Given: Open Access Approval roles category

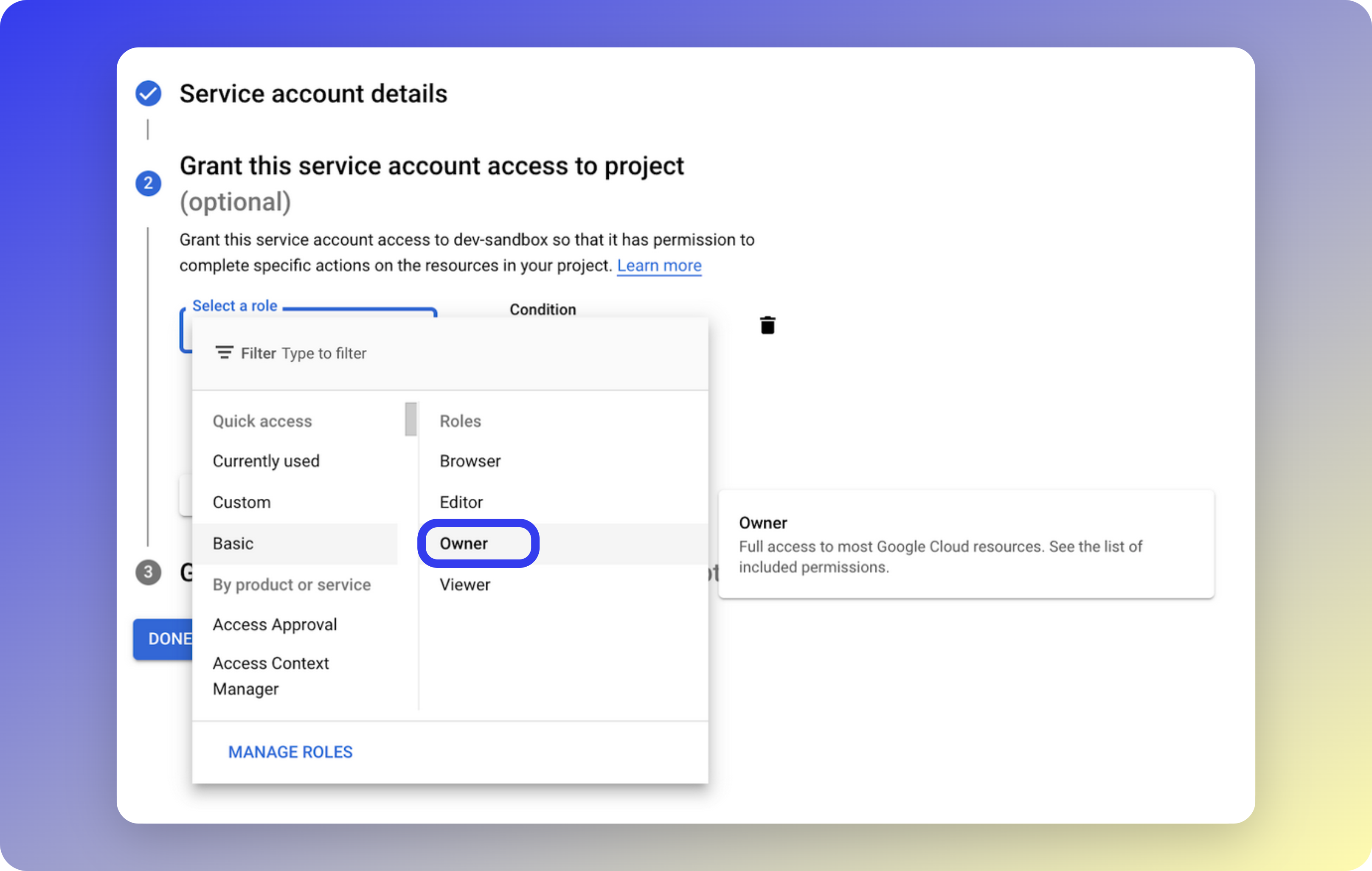Looking at the screenshot, I should (x=275, y=624).
